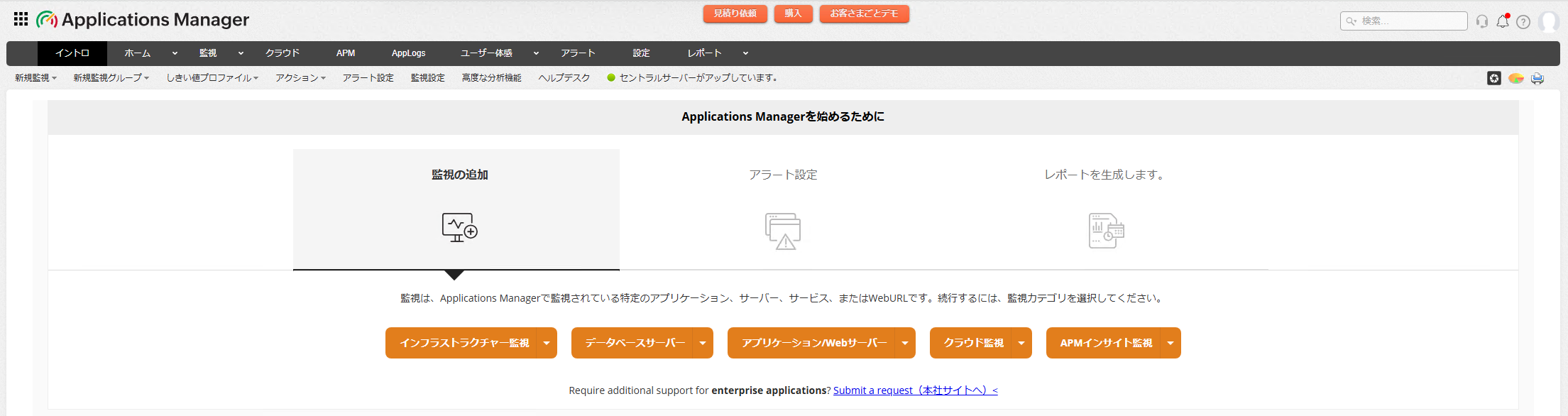This screenshot has width=1568, height=416.
Task: Open the help question mark icon
Action: click(1523, 21)
